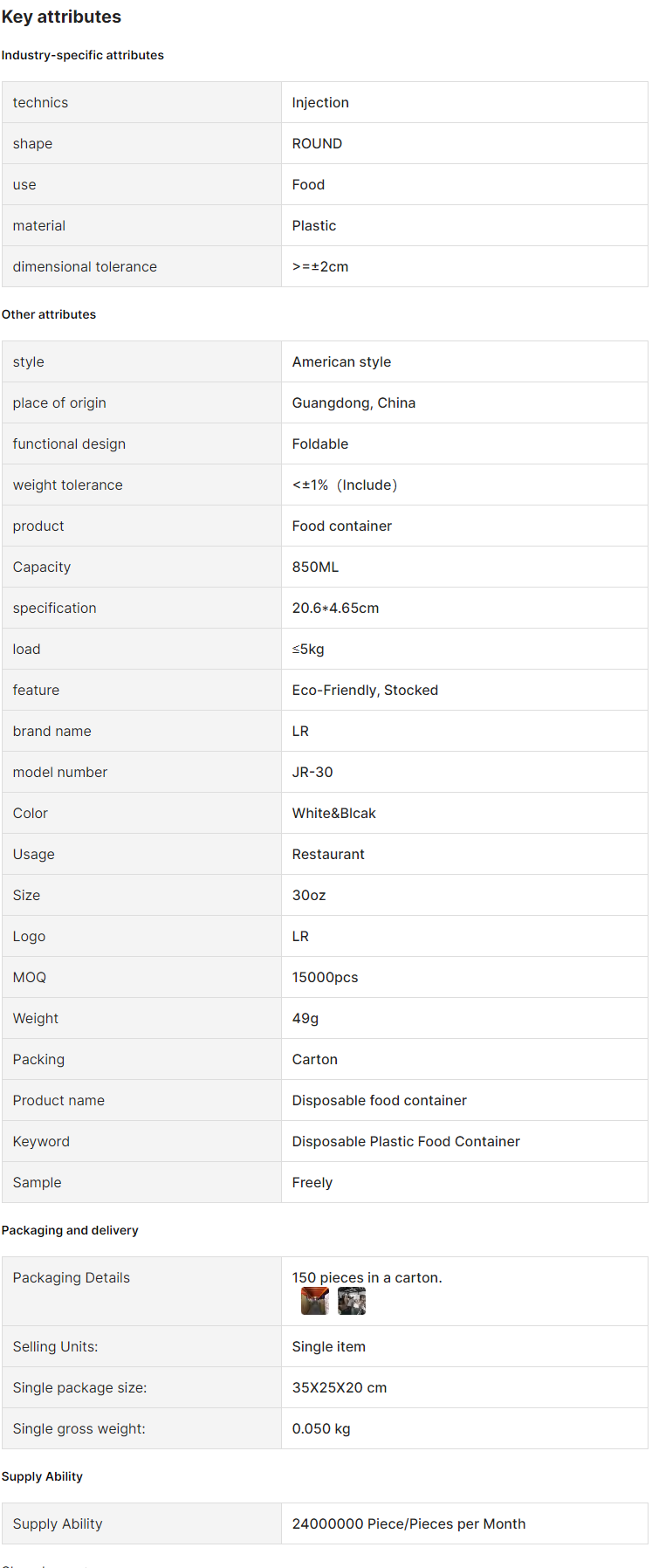
Task: Open the second packaging thumbnail image
Action: (351, 1301)
